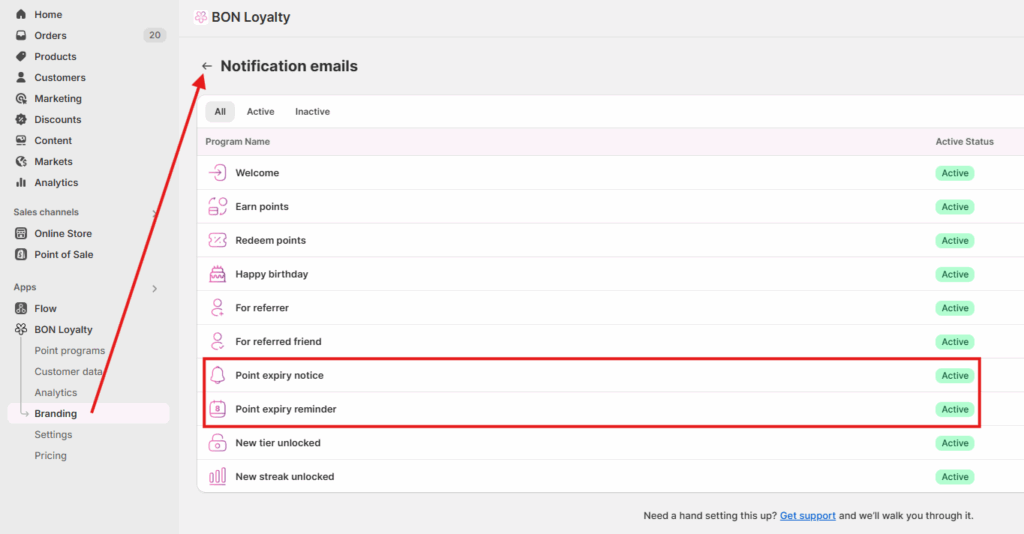
Task: Click the back arrow beside Notification emails
Action: click(207, 66)
